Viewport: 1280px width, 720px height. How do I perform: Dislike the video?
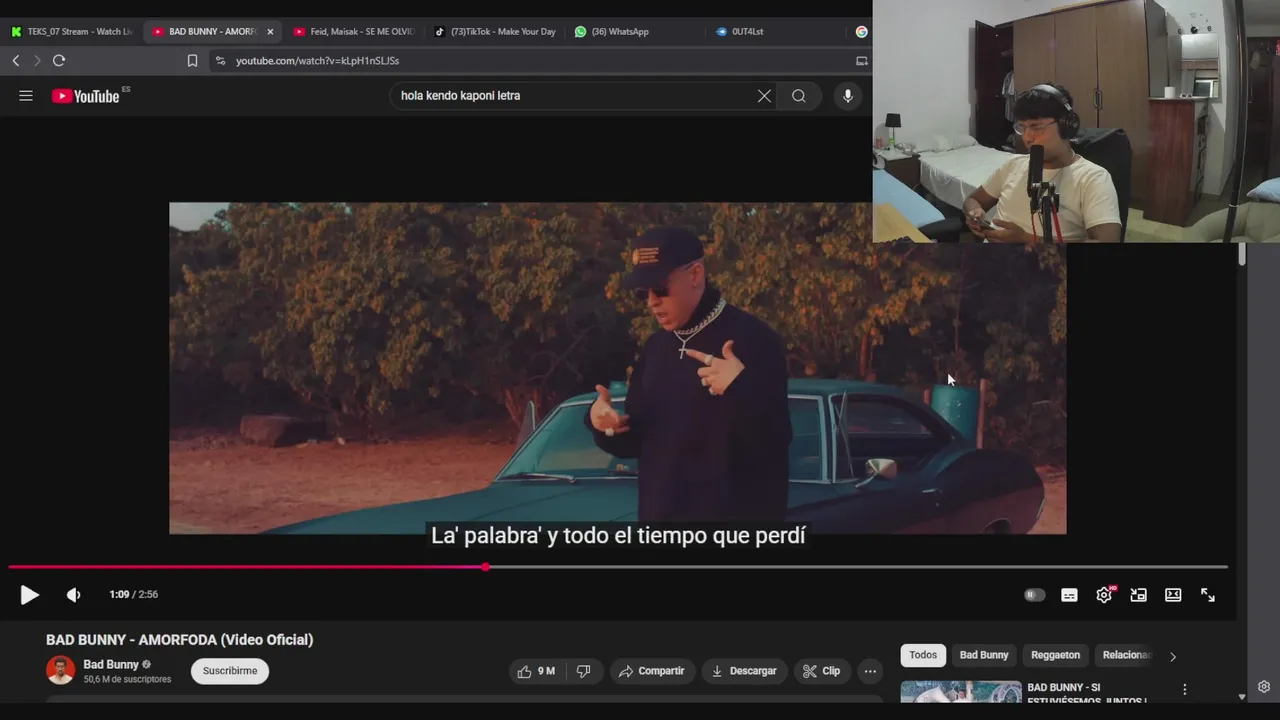pyautogui.click(x=584, y=671)
